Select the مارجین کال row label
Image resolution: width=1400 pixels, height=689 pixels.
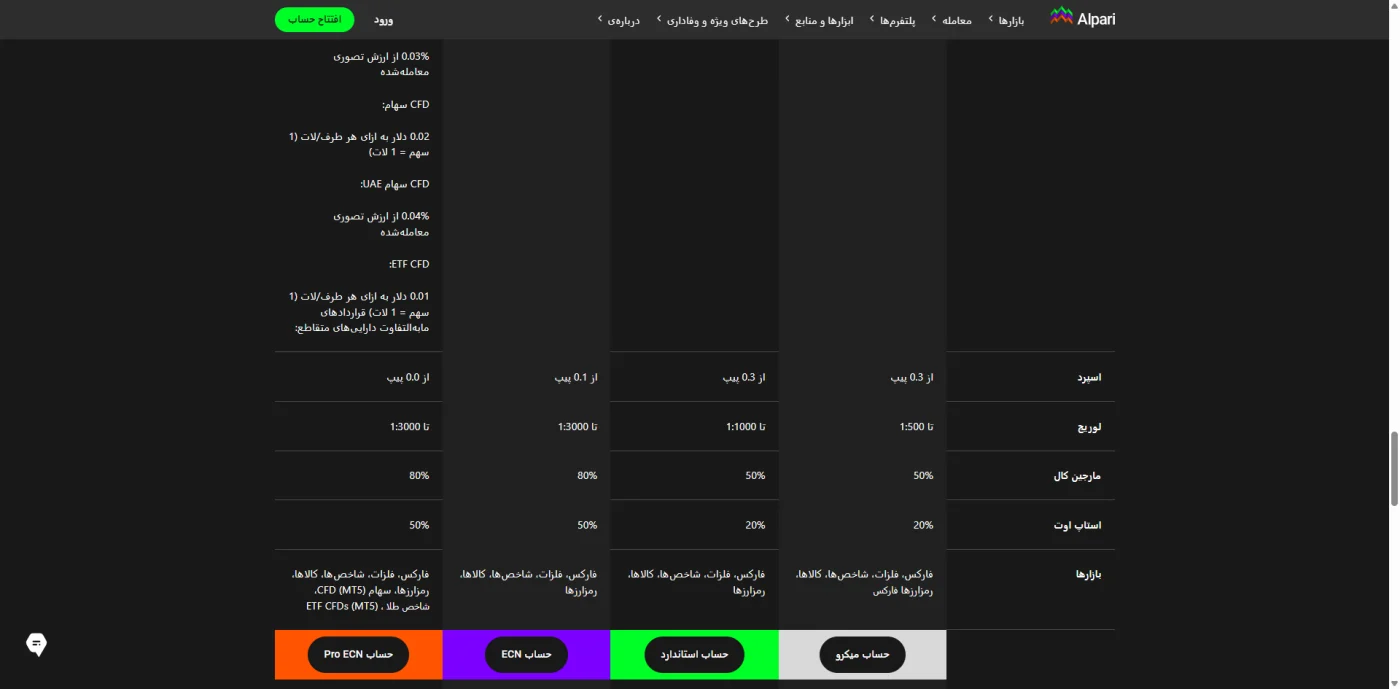click(1077, 476)
